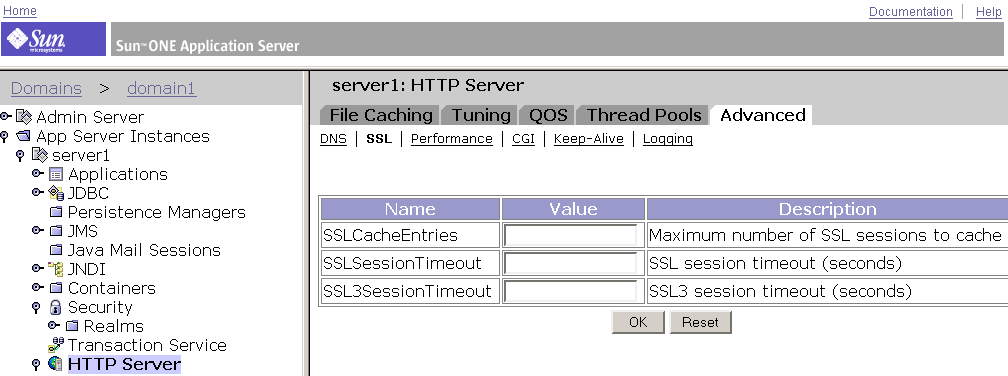
Task: Select Java Mail Sessions tree item
Action: click(144, 250)
